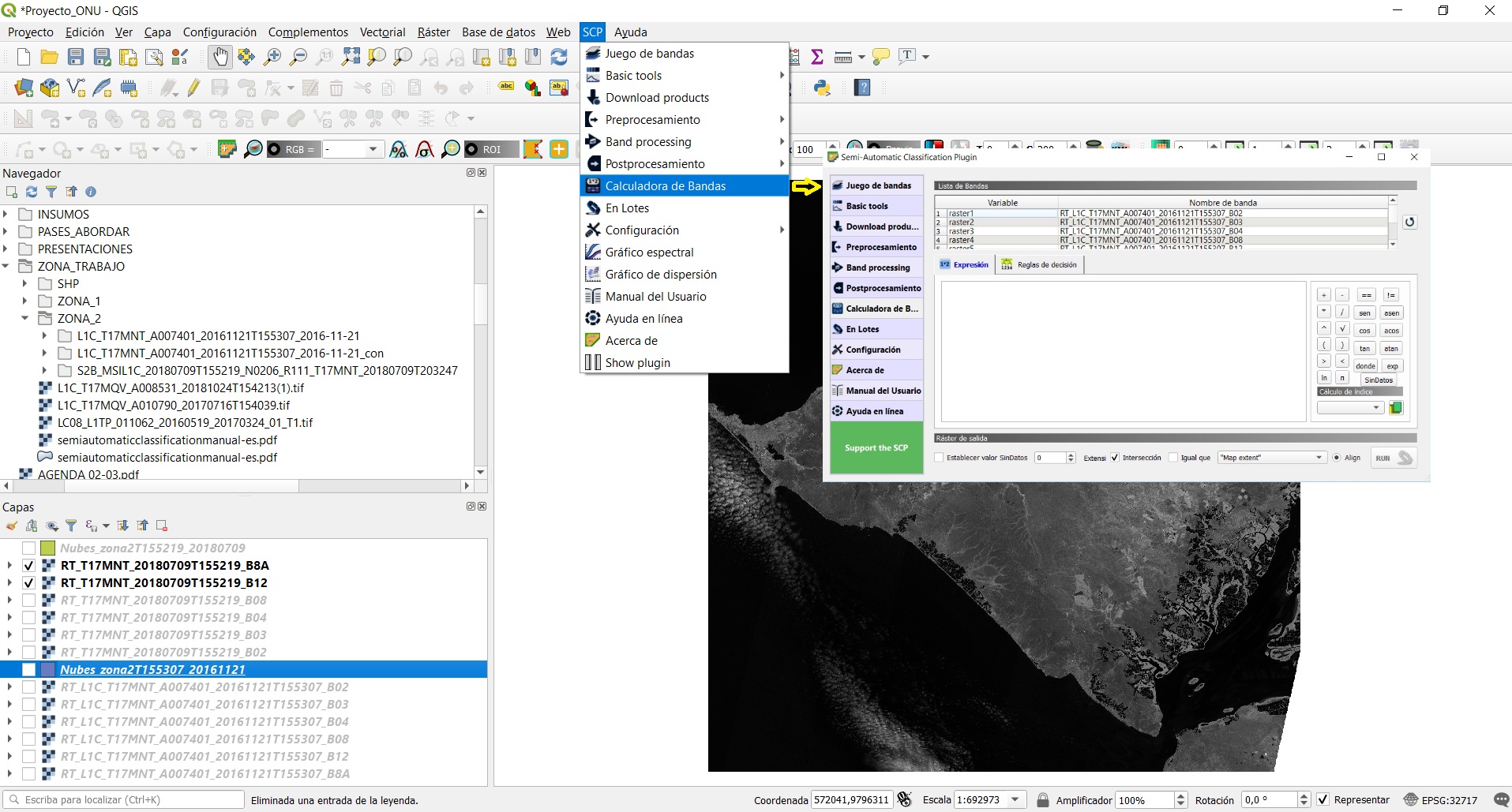
Task: Toggle the Representar render checkbox
Action: click(1323, 799)
